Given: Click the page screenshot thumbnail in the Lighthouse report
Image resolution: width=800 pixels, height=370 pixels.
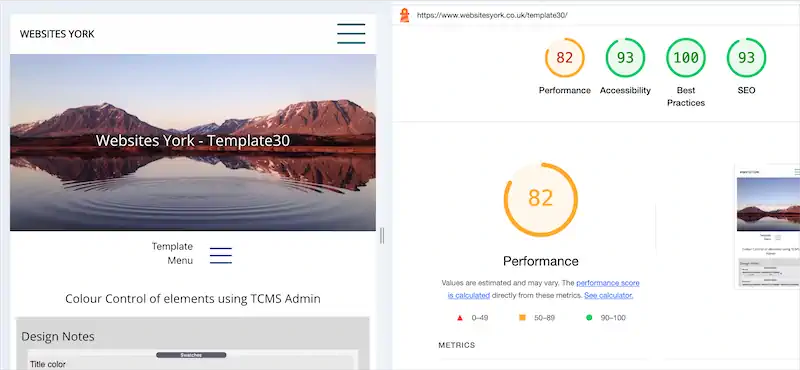Looking at the screenshot, I should [x=767, y=227].
